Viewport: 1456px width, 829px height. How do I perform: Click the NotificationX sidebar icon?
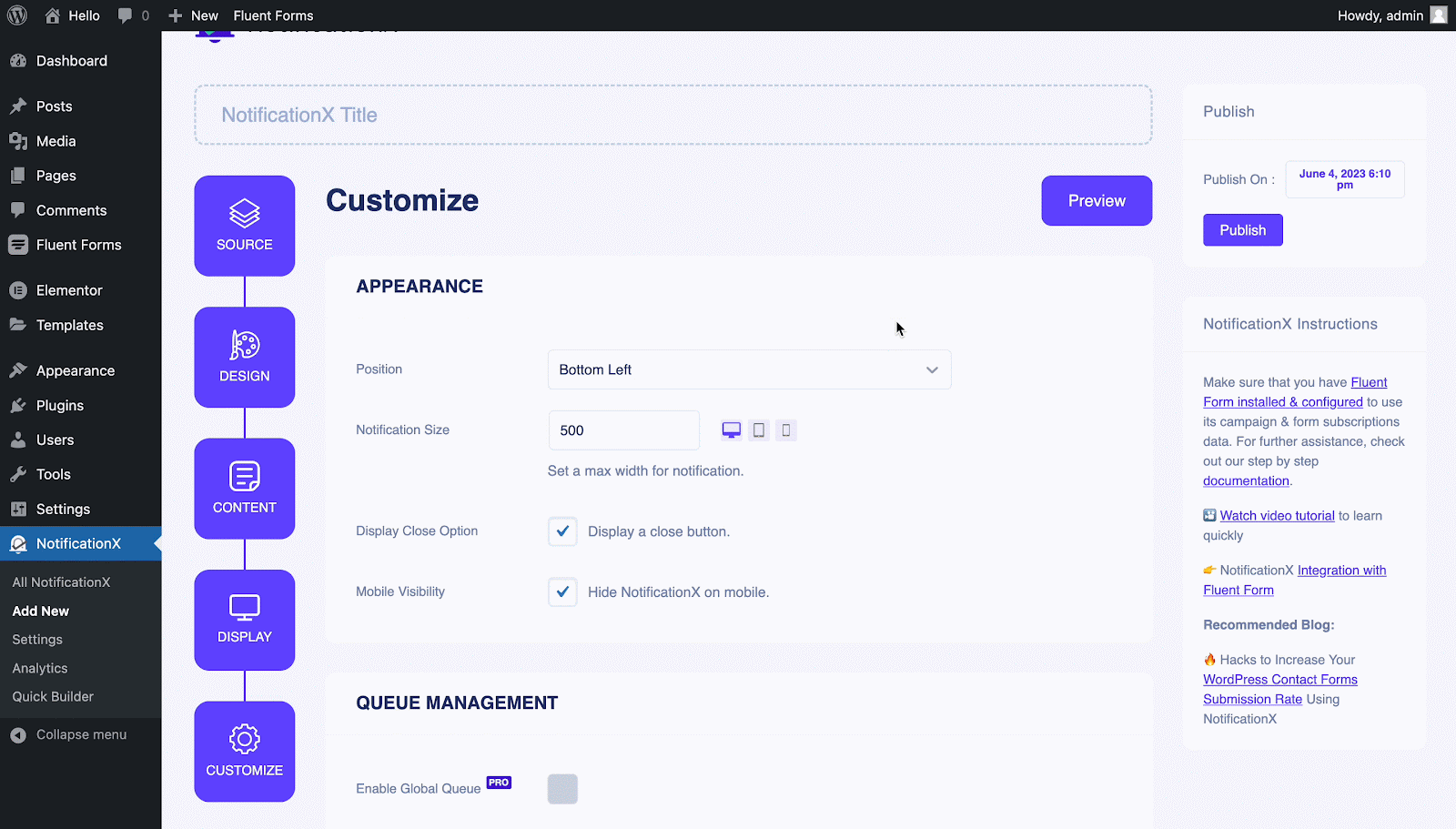point(18,543)
